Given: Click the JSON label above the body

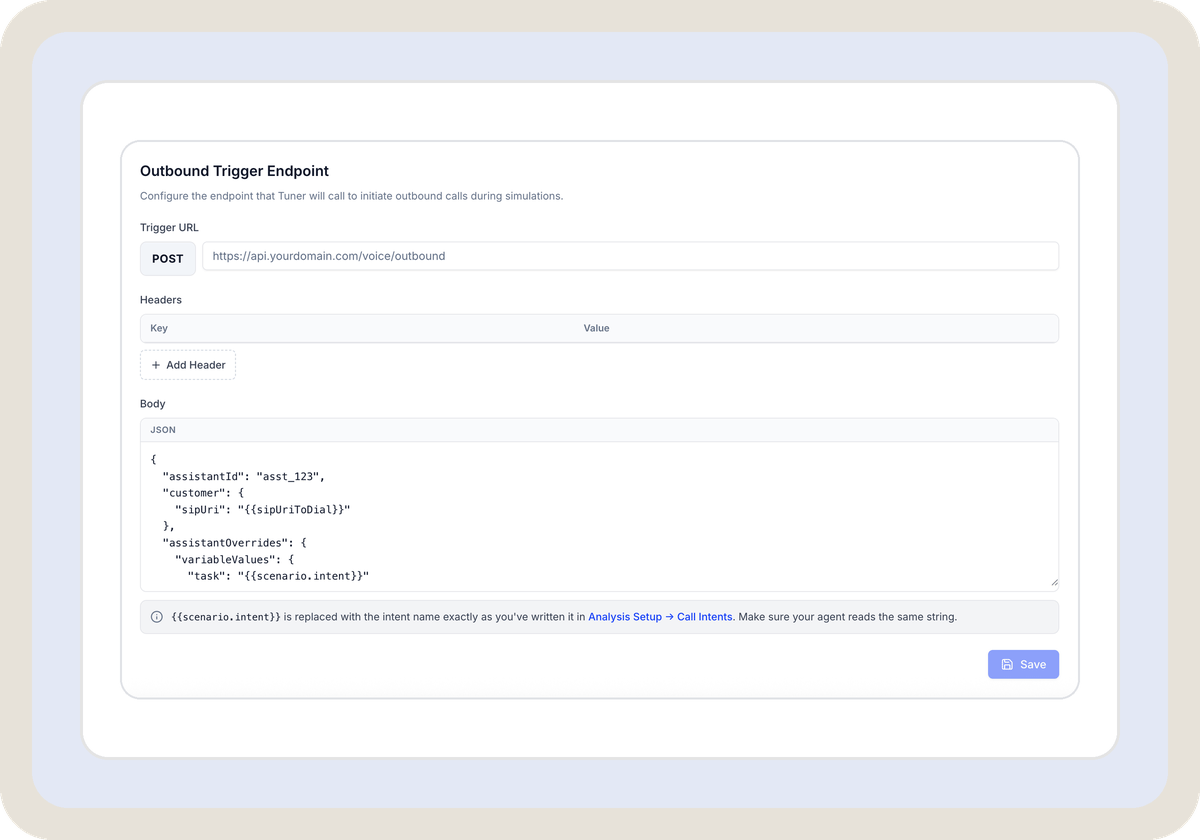Looking at the screenshot, I should click(163, 430).
